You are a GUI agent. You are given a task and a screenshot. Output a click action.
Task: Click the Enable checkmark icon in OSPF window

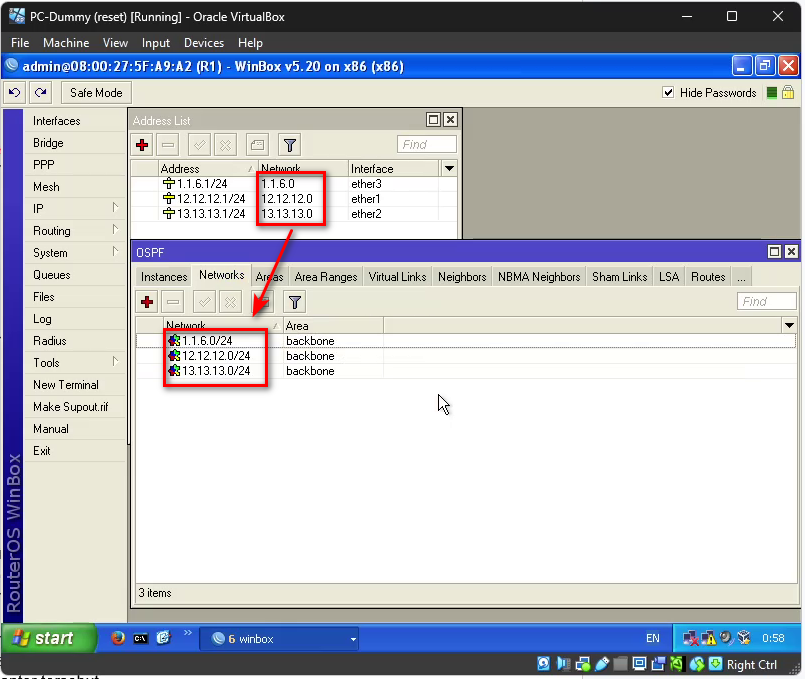(x=204, y=302)
